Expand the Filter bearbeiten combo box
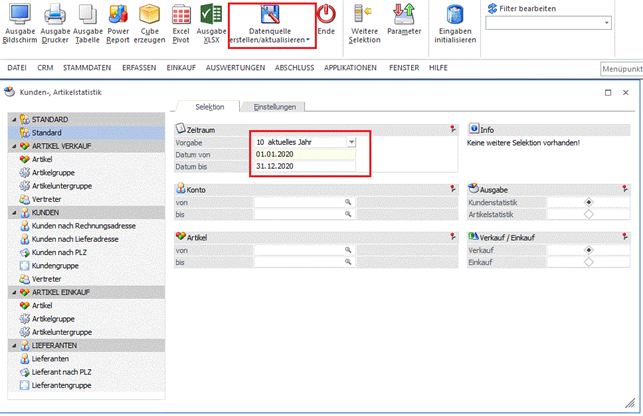 point(605,22)
